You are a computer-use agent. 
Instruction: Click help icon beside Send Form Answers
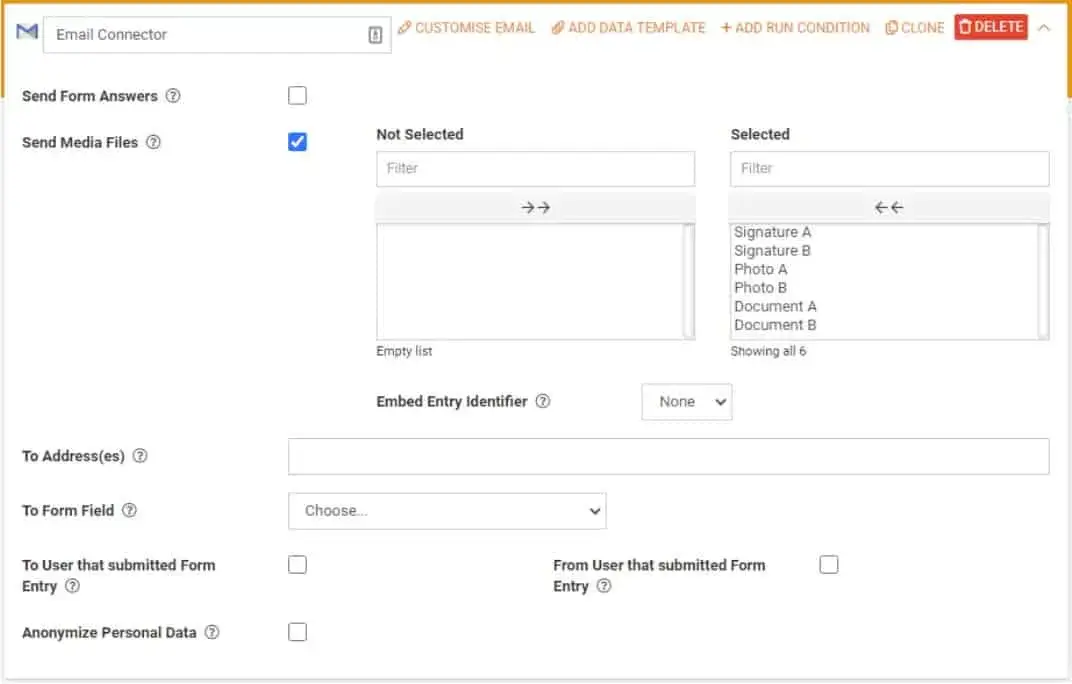click(x=173, y=96)
